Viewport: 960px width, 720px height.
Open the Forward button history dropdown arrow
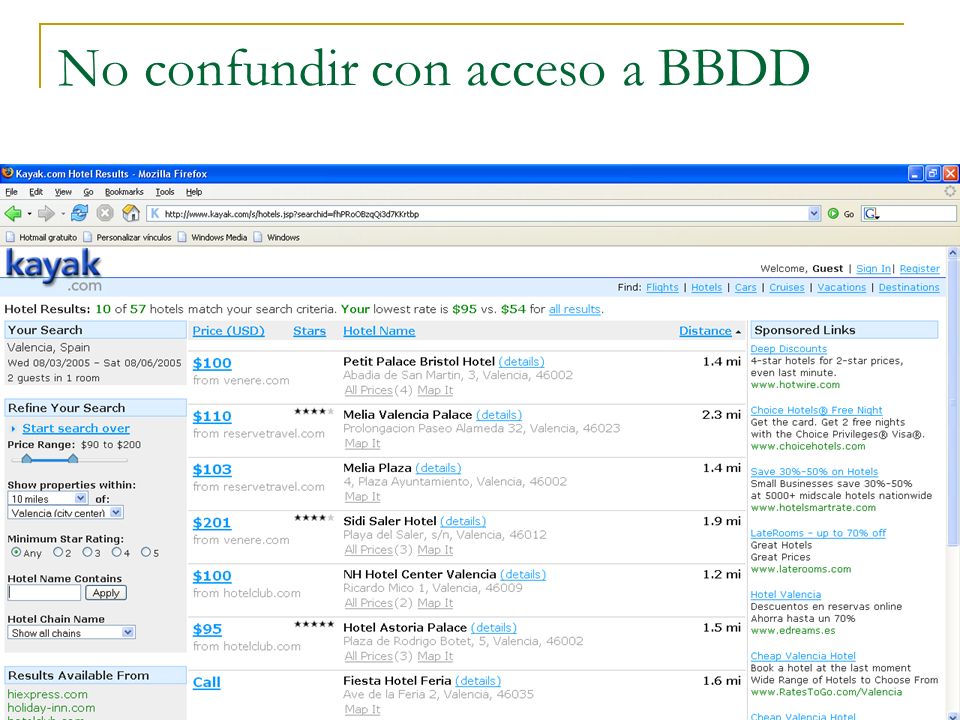coord(62,214)
